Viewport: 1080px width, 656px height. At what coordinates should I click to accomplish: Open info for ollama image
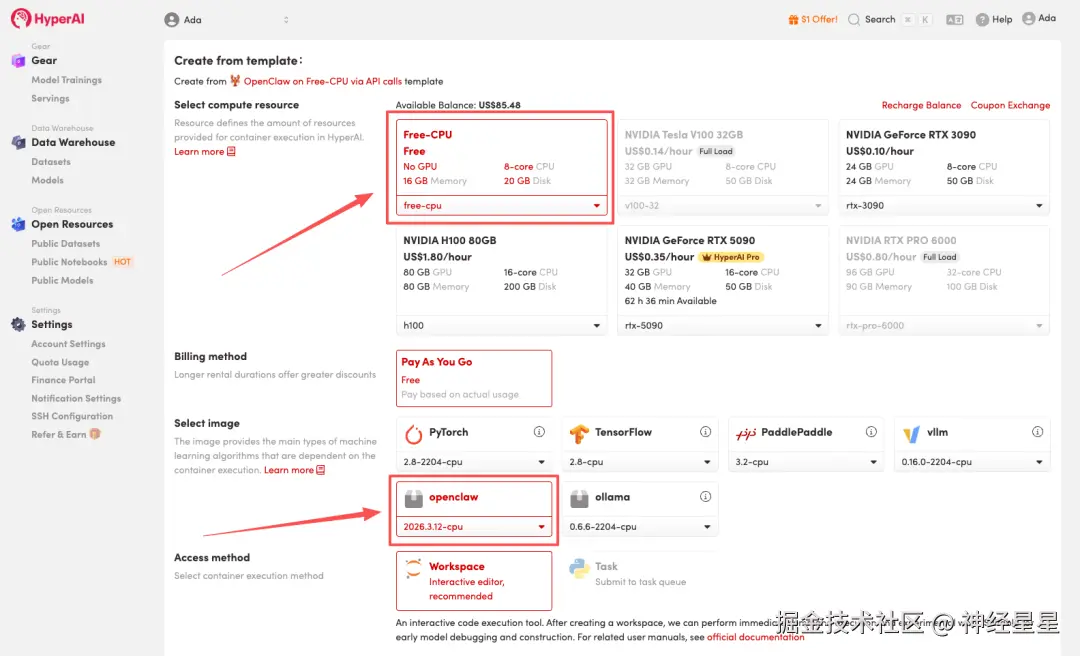tap(705, 497)
